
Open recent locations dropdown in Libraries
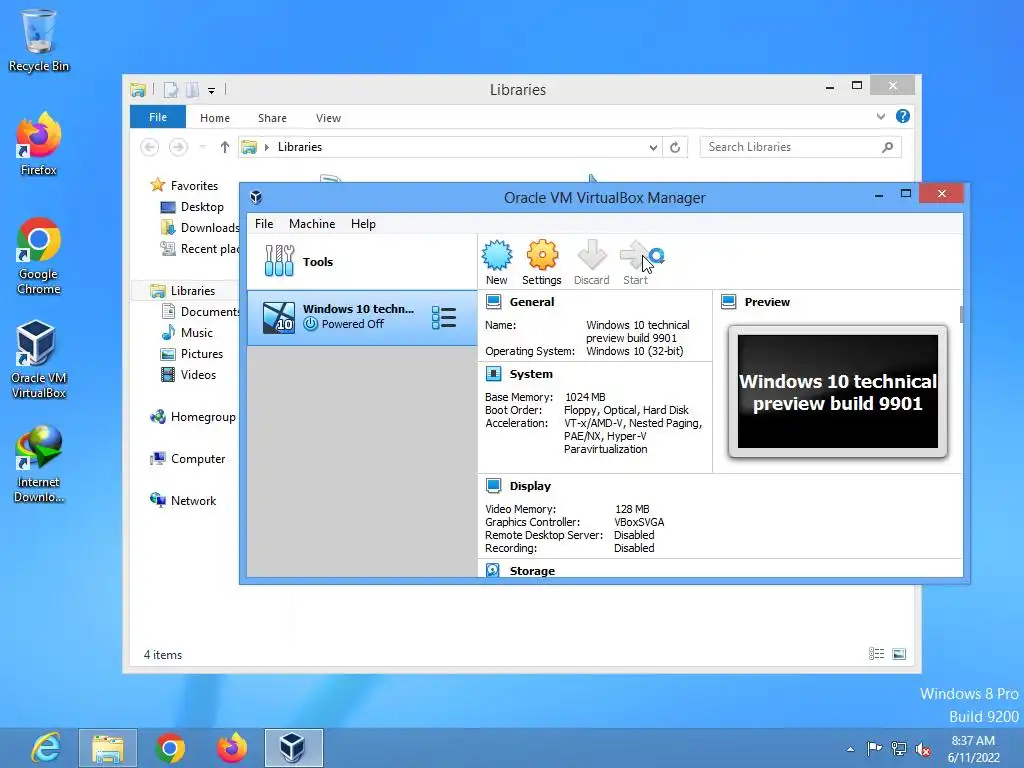(x=203, y=148)
